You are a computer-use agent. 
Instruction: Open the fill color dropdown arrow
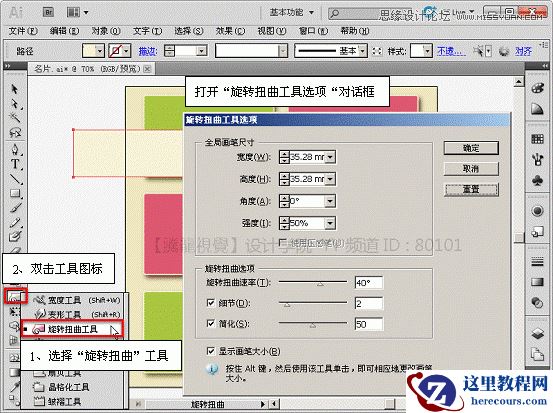[x=100, y=51]
